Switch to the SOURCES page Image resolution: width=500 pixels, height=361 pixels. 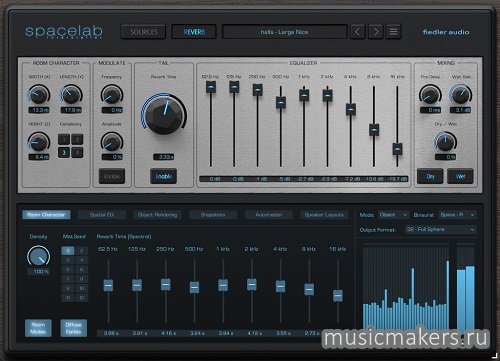coord(143,32)
